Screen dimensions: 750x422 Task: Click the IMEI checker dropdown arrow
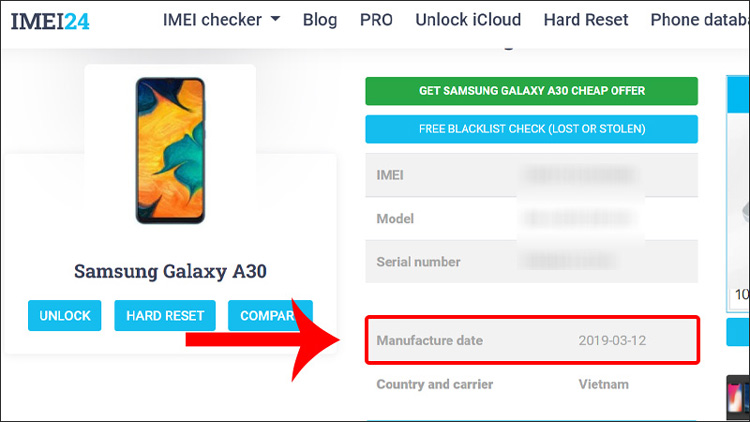tap(275, 19)
